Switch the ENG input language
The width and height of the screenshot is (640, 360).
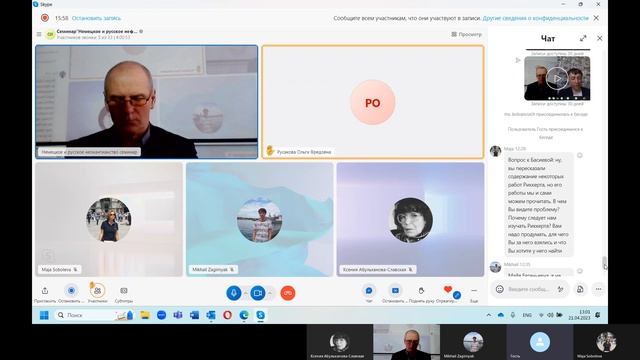tap(527, 315)
